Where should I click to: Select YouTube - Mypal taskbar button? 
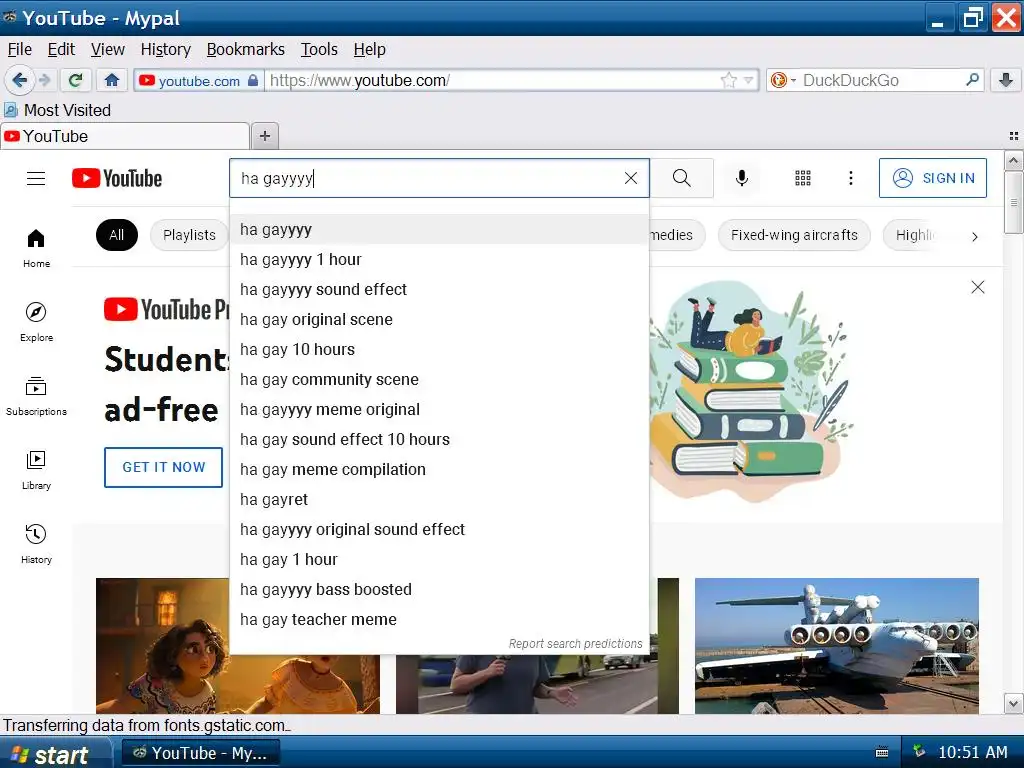pyautogui.click(x=201, y=754)
